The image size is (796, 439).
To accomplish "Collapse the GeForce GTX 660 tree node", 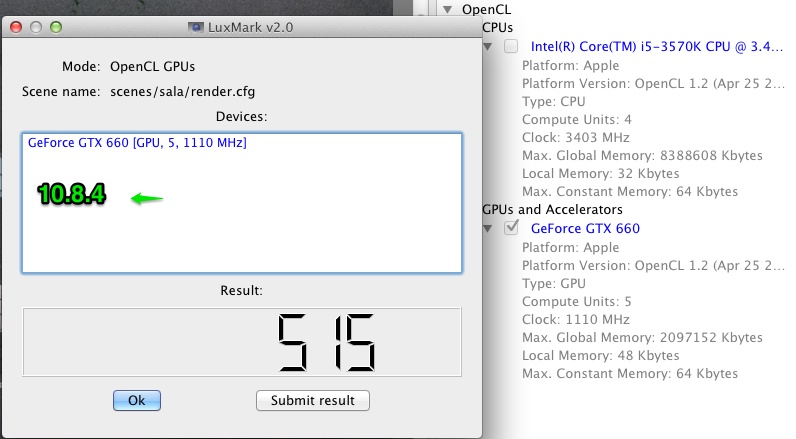I will coord(488,229).
